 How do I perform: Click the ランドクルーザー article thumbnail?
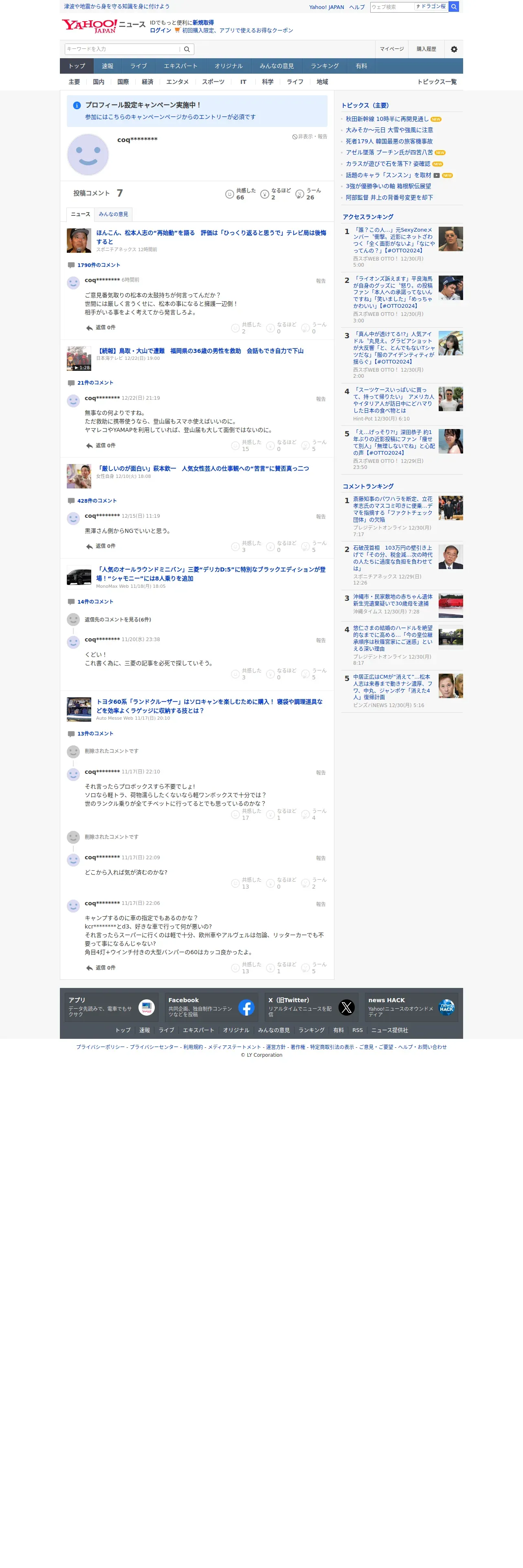click(x=79, y=710)
